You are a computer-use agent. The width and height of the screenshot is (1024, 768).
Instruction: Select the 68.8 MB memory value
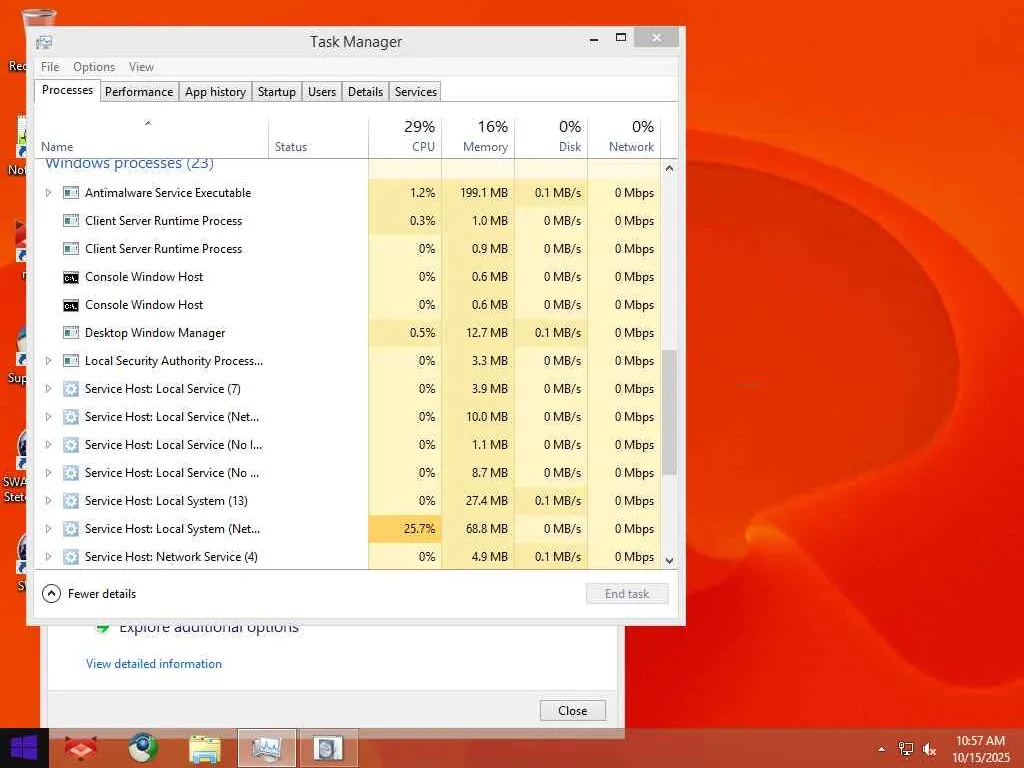pyautogui.click(x=487, y=529)
